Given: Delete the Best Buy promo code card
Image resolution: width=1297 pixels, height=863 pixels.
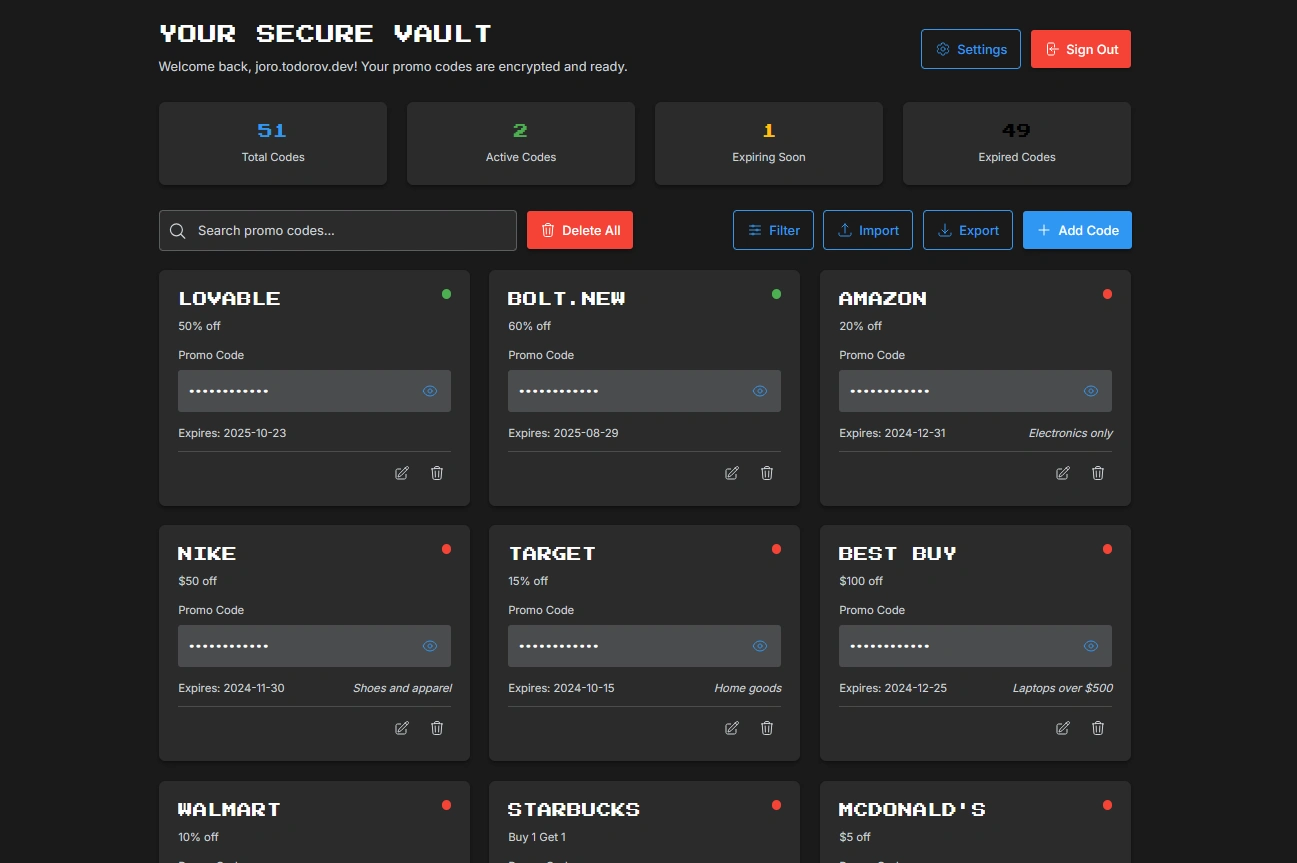Looking at the screenshot, I should pyautogui.click(x=1098, y=728).
